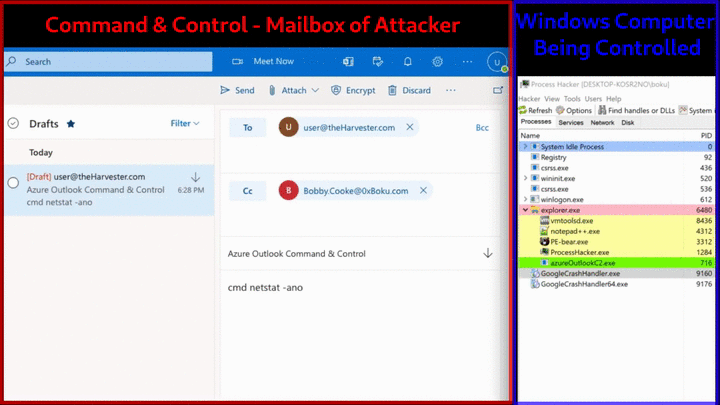Switch to Disk tab
Screen dimensions: 720x405
[x=628, y=123]
